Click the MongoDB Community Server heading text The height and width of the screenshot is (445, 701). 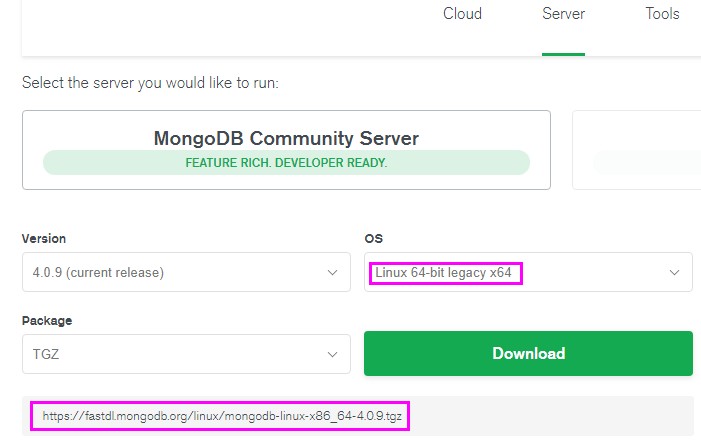point(286,138)
